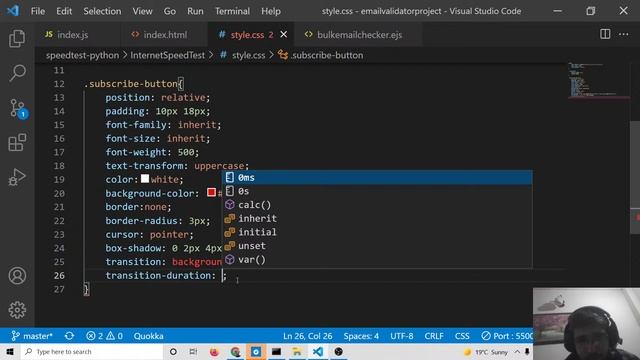Image resolution: width=640 pixels, height=360 pixels.
Task: Open the Search view in activity bar
Action: (17, 73)
